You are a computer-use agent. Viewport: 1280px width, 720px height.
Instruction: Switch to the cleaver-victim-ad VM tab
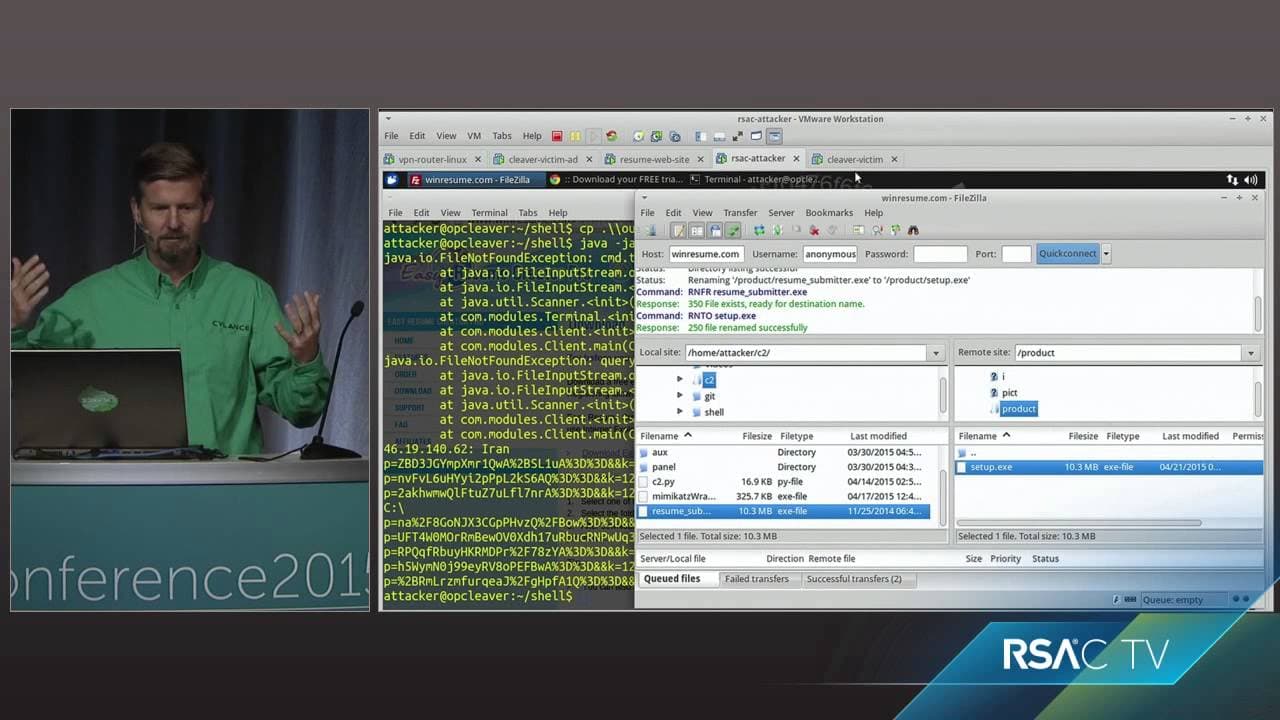(543, 159)
